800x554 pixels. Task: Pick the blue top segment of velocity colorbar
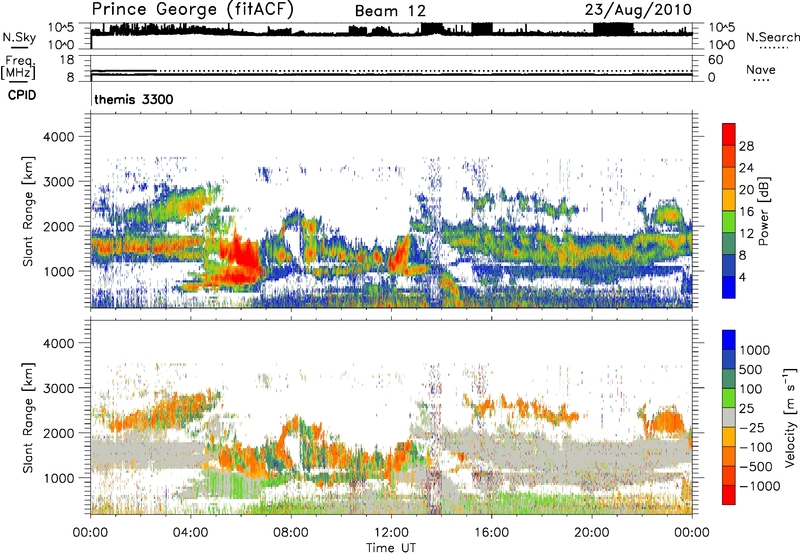pyautogui.click(x=729, y=340)
